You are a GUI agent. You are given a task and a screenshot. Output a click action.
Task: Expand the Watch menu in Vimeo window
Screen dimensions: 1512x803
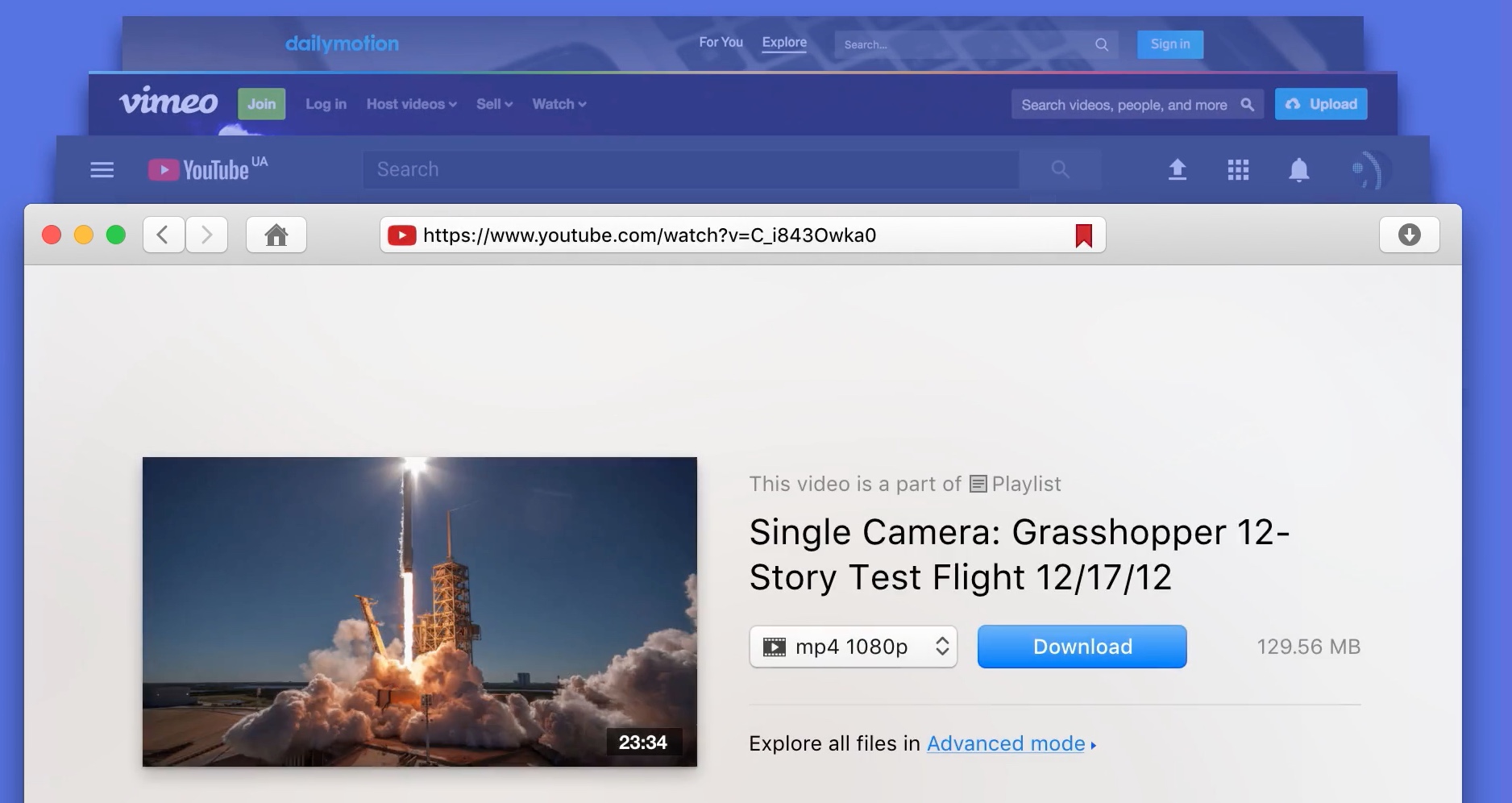[559, 104]
